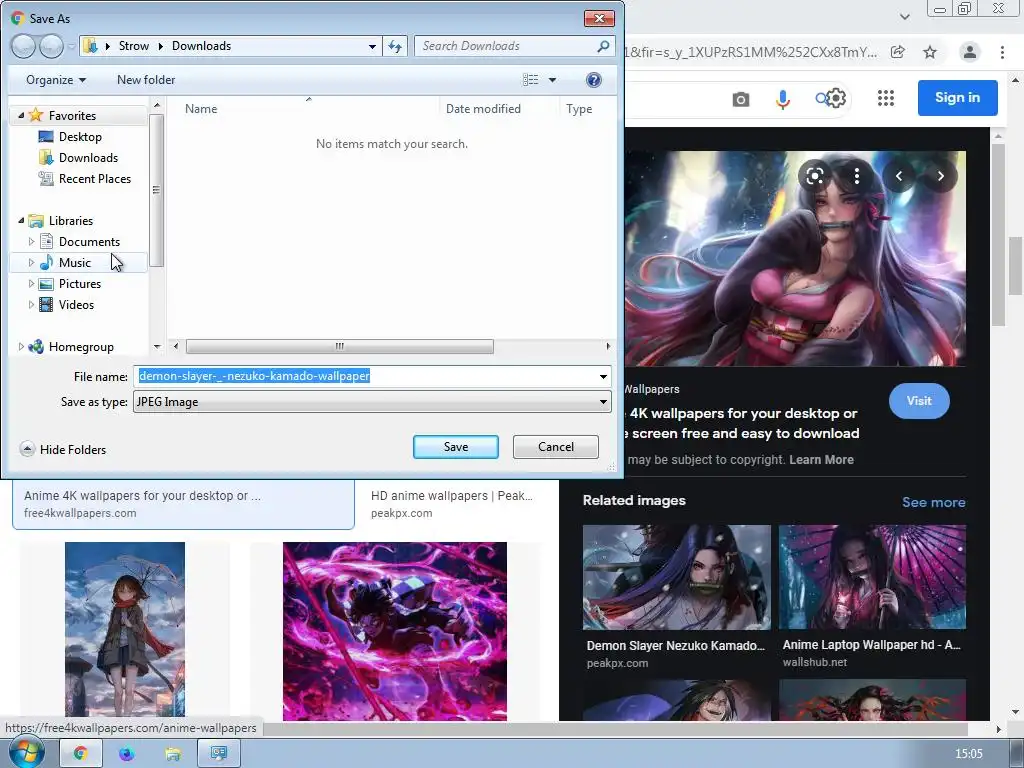Viewport: 1024px width, 768px height.
Task: Bookmark the page with the star icon
Action: (930, 52)
